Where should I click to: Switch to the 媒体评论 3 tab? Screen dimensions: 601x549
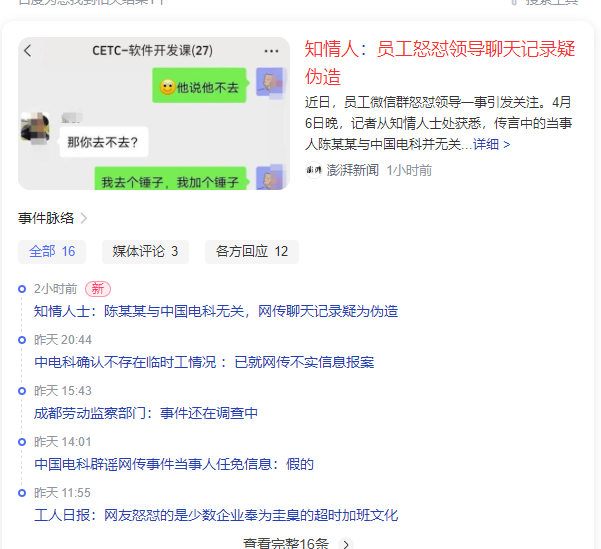145,251
